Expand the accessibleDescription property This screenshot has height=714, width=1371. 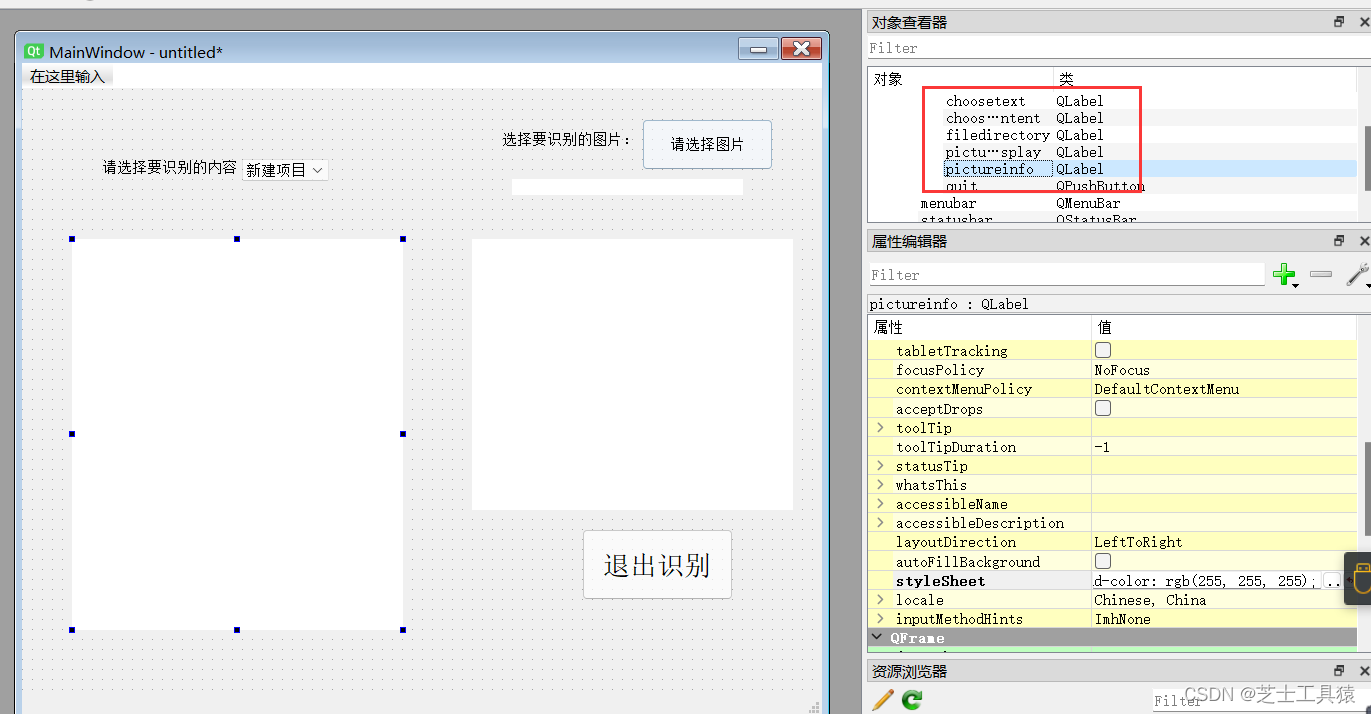(x=880, y=522)
